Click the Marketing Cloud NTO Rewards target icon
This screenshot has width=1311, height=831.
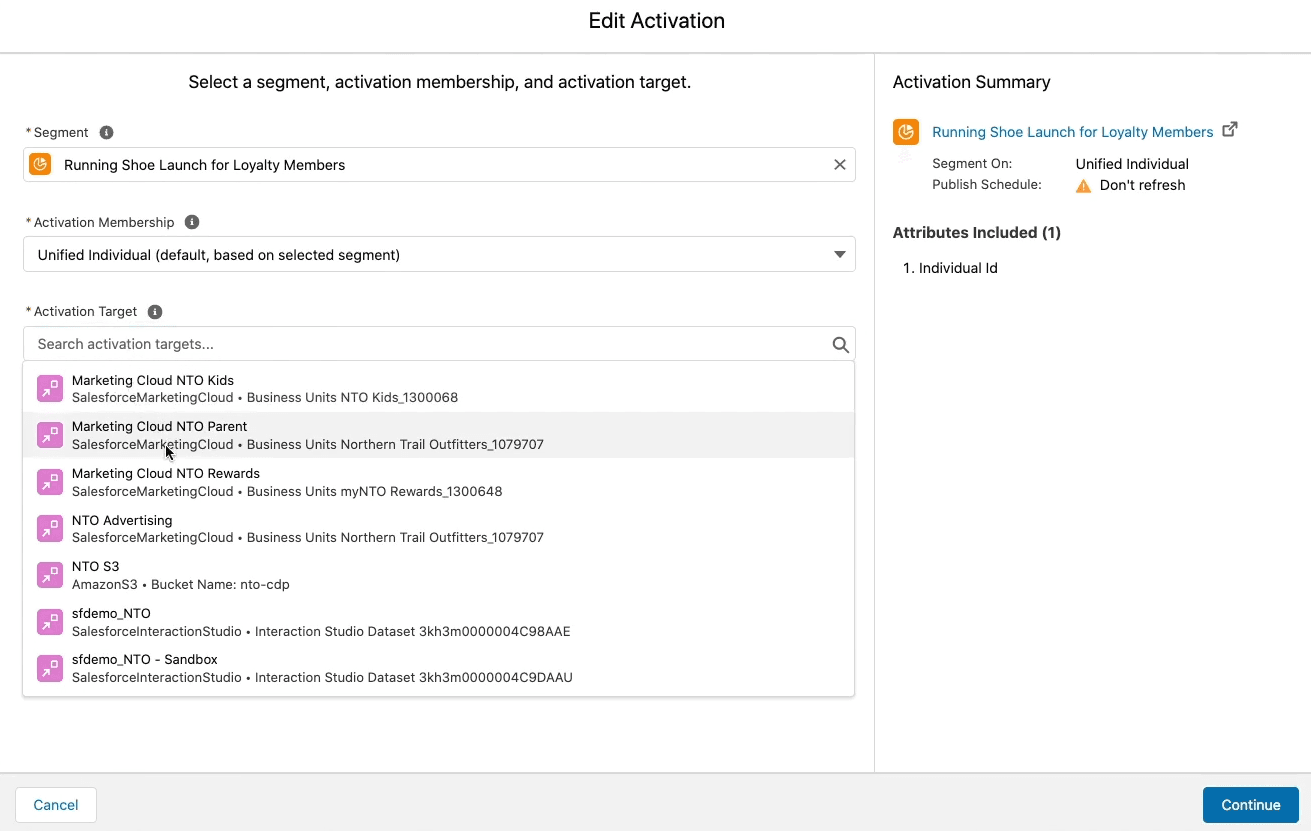(50, 481)
